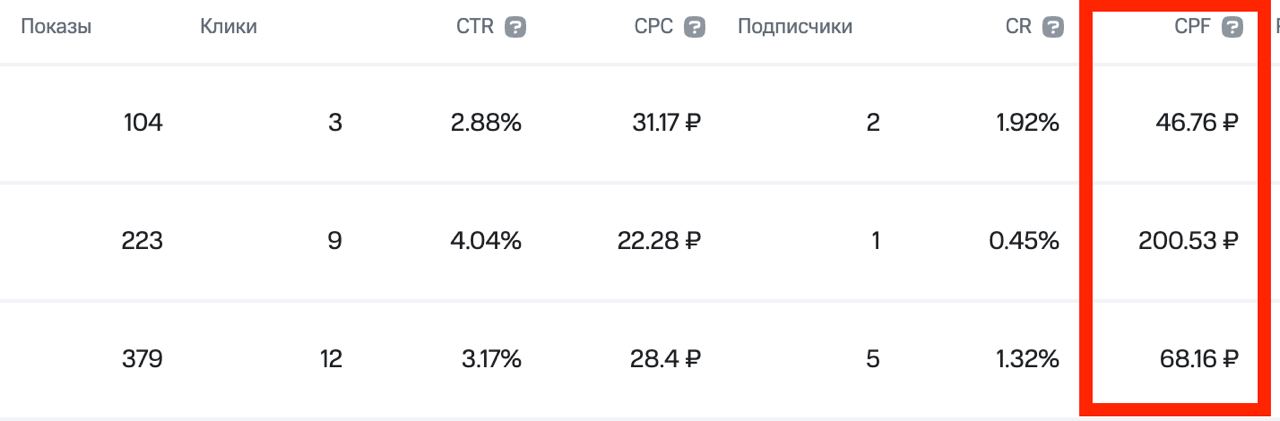Show the CPF help icon hint
Image resolution: width=1280 pixels, height=421 pixels.
[1232, 28]
